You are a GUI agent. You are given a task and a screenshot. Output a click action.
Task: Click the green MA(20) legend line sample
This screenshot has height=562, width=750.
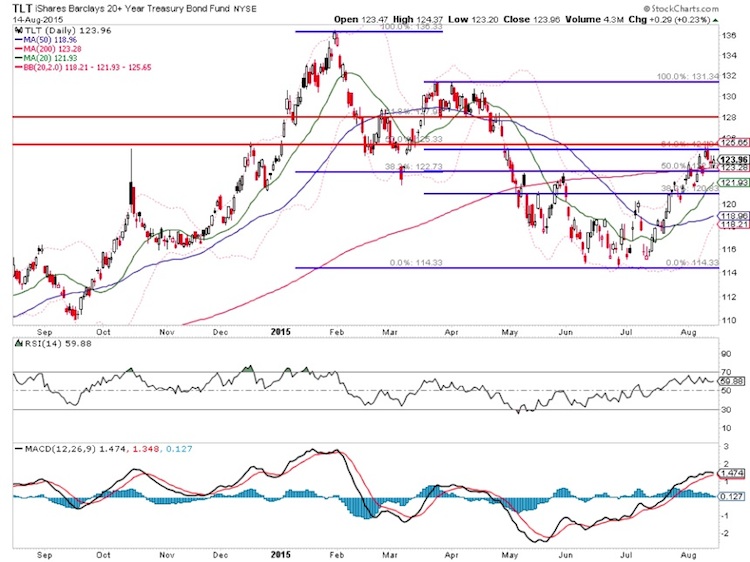click(19, 58)
